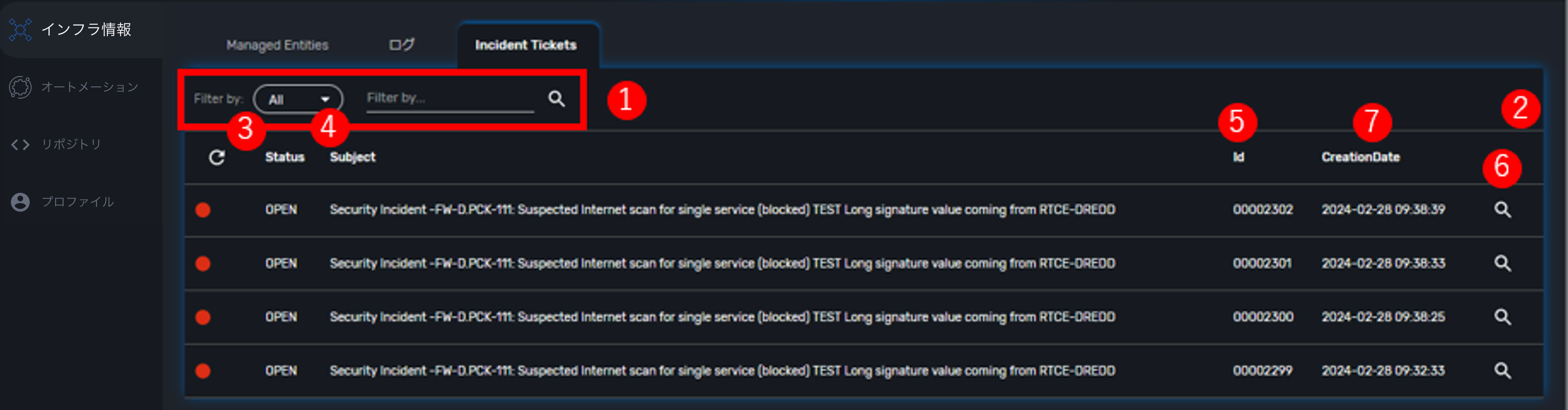Open the ログ tab

[x=402, y=44]
